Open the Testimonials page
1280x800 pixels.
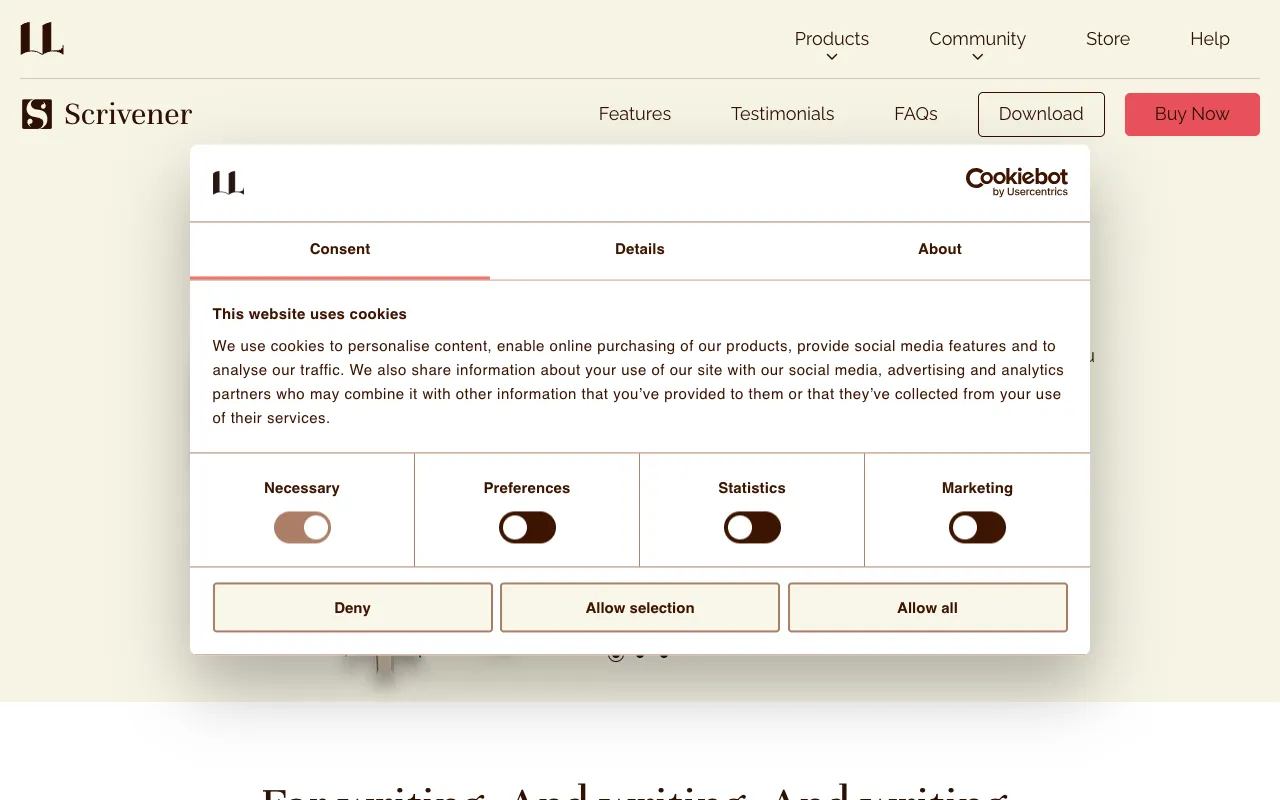tap(782, 113)
